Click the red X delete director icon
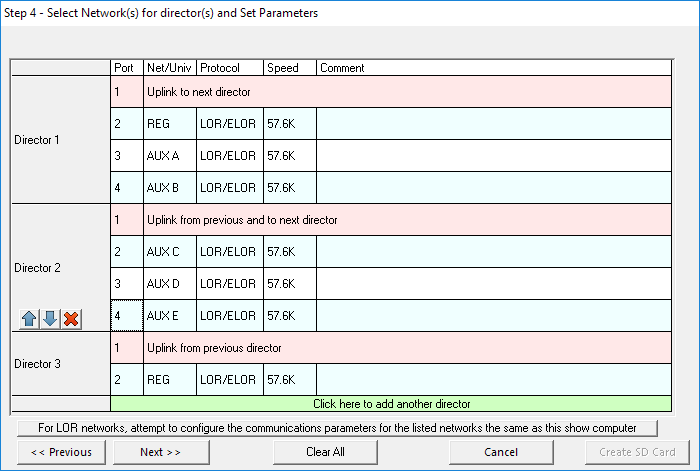This screenshot has width=700, height=471. 71,319
